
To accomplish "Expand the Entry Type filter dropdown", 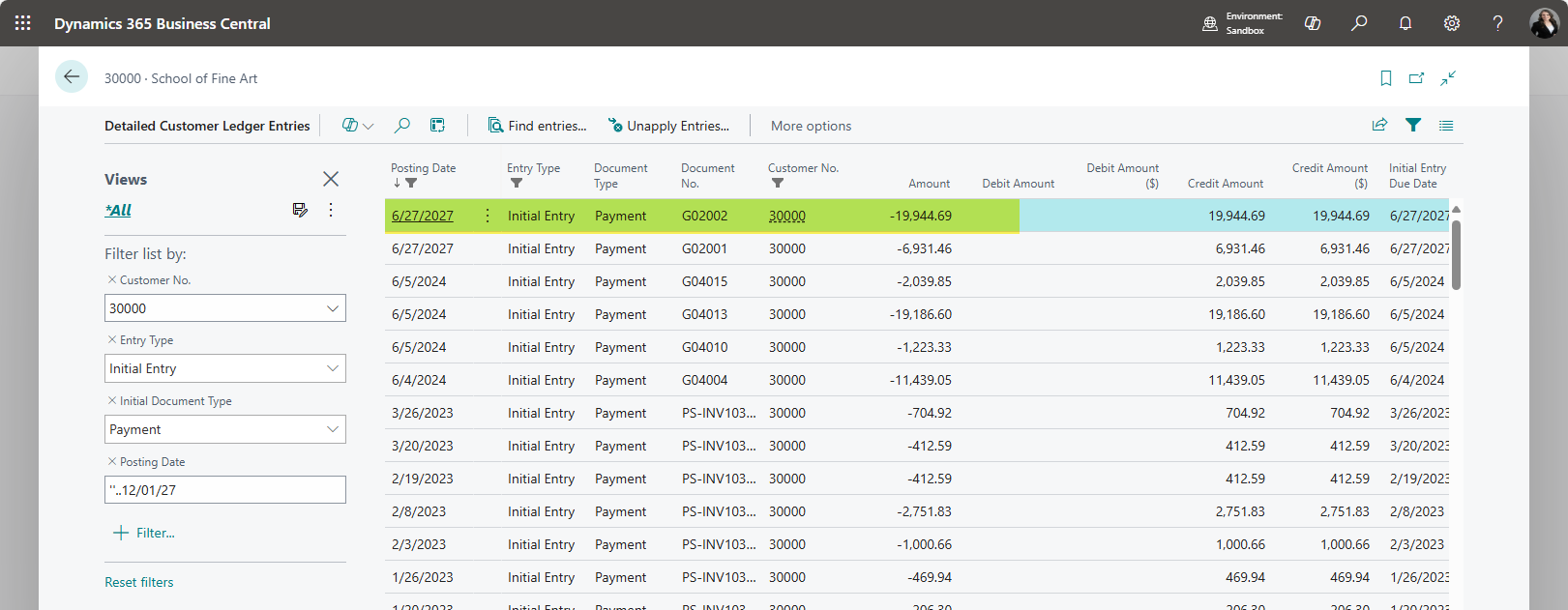I will pyautogui.click(x=333, y=368).
